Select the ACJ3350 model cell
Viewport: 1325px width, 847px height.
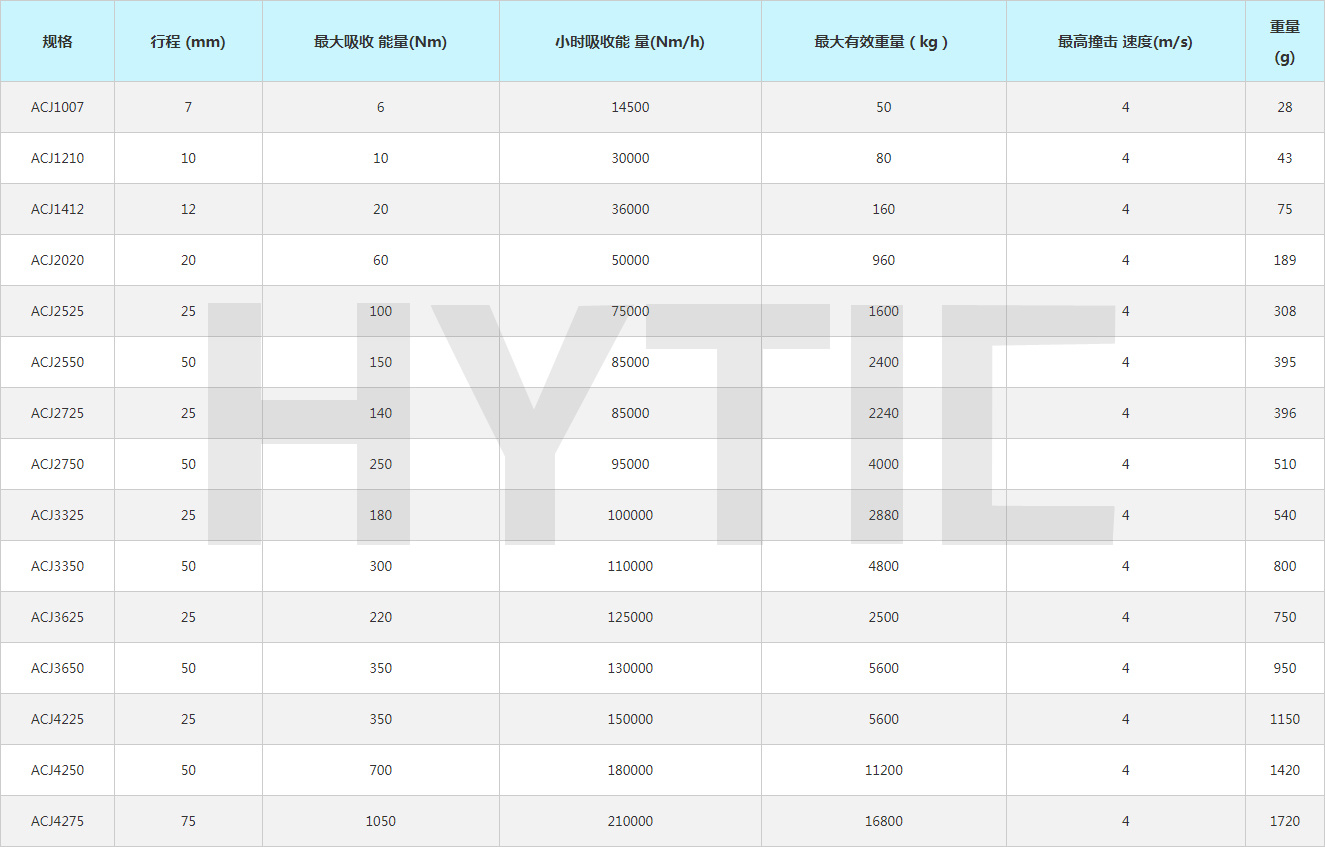pos(57,566)
